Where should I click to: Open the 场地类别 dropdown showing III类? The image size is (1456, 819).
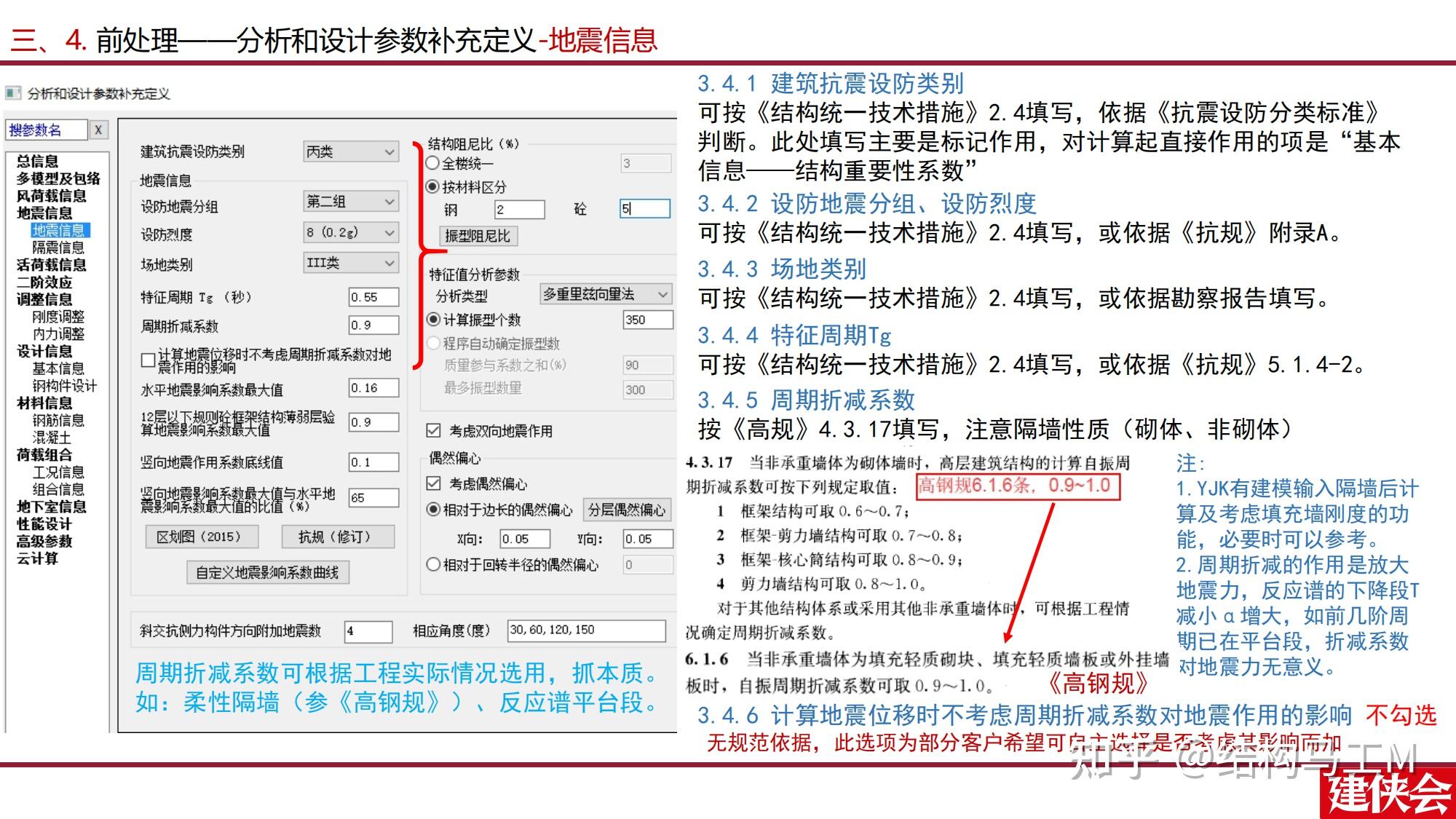[x=352, y=263]
